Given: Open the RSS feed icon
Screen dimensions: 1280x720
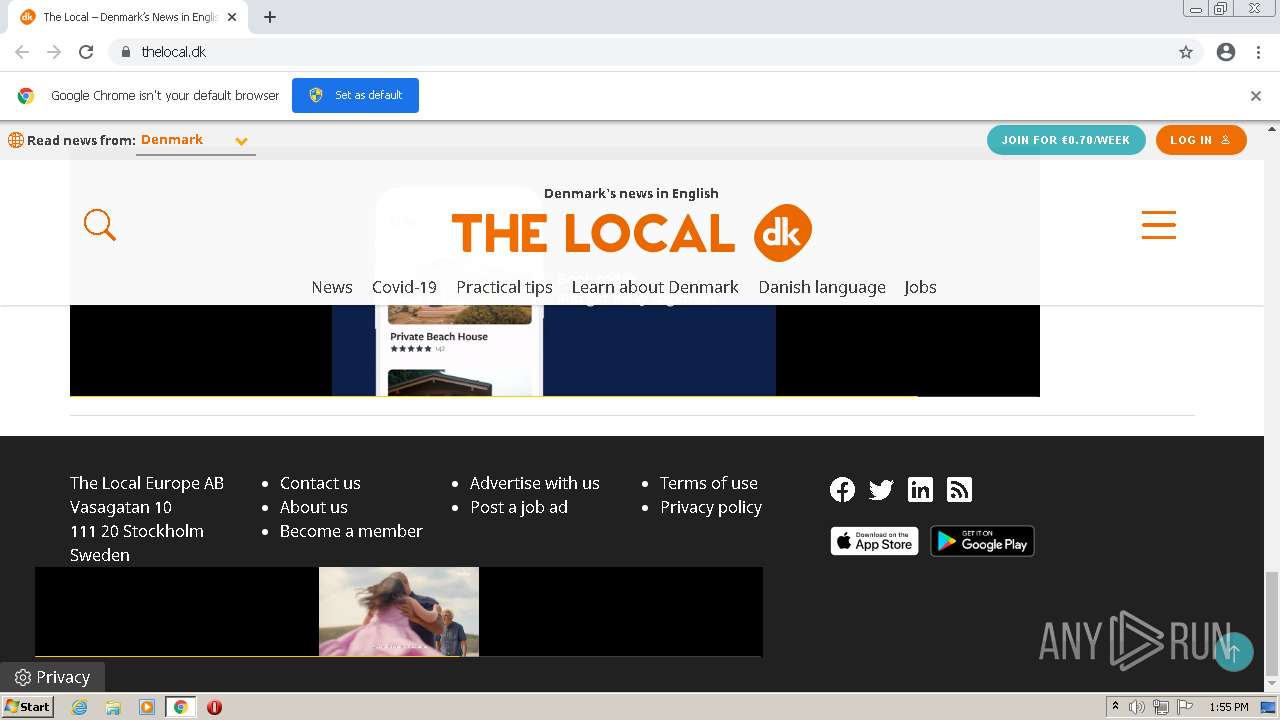Looking at the screenshot, I should coord(959,489).
